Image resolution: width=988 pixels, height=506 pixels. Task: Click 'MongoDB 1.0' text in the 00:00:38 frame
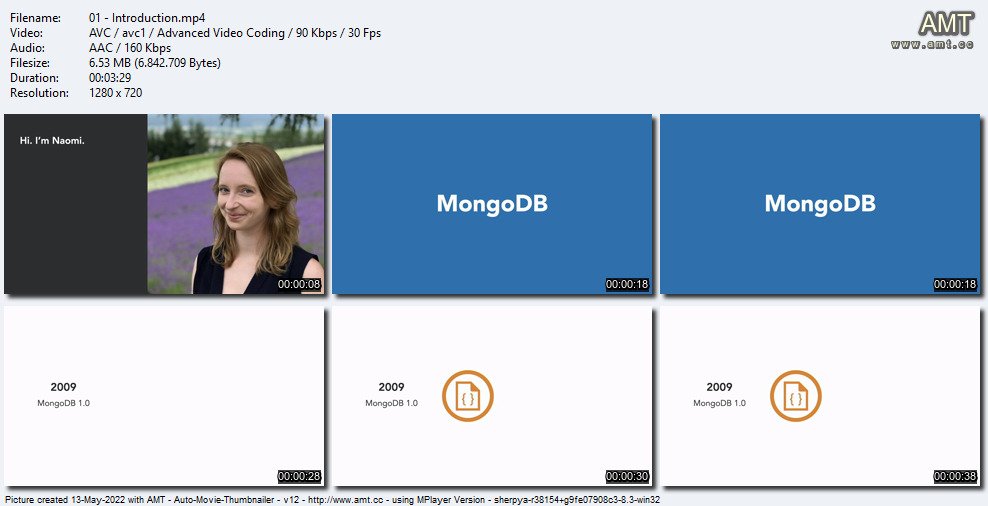point(720,403)
